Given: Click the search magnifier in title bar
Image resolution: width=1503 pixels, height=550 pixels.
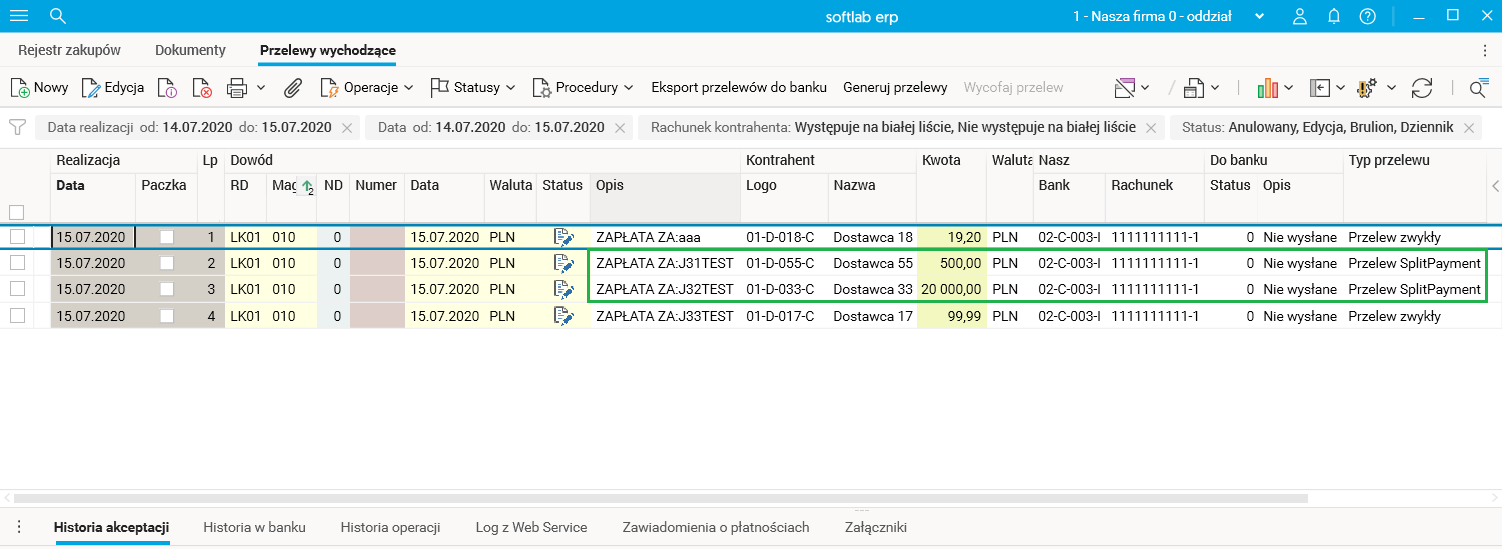Looking at the screenshot, I should pyautogui.click(x=58, y=16).
